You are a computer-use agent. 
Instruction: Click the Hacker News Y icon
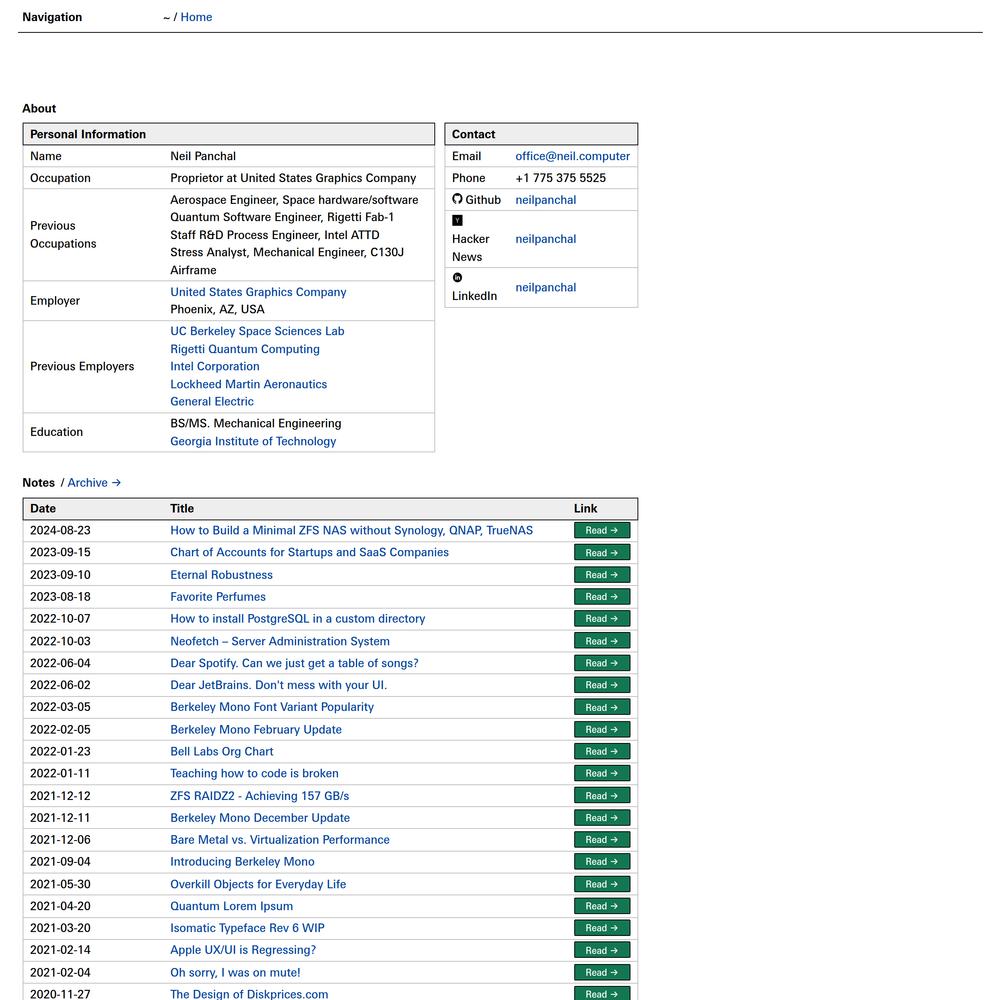click(x=457, y=221)
